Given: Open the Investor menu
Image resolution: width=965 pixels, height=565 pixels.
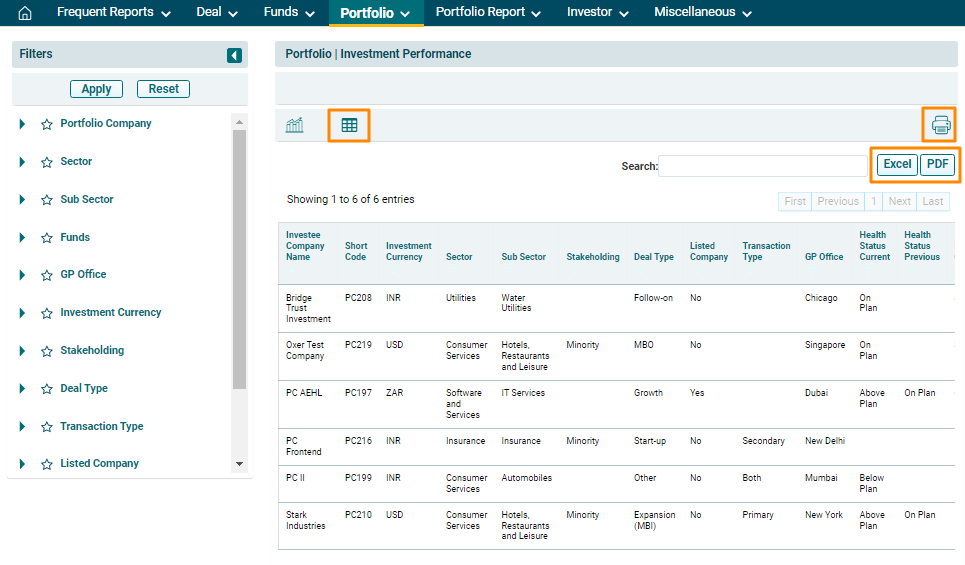Looking at the screenshot, I should point(597,13).
